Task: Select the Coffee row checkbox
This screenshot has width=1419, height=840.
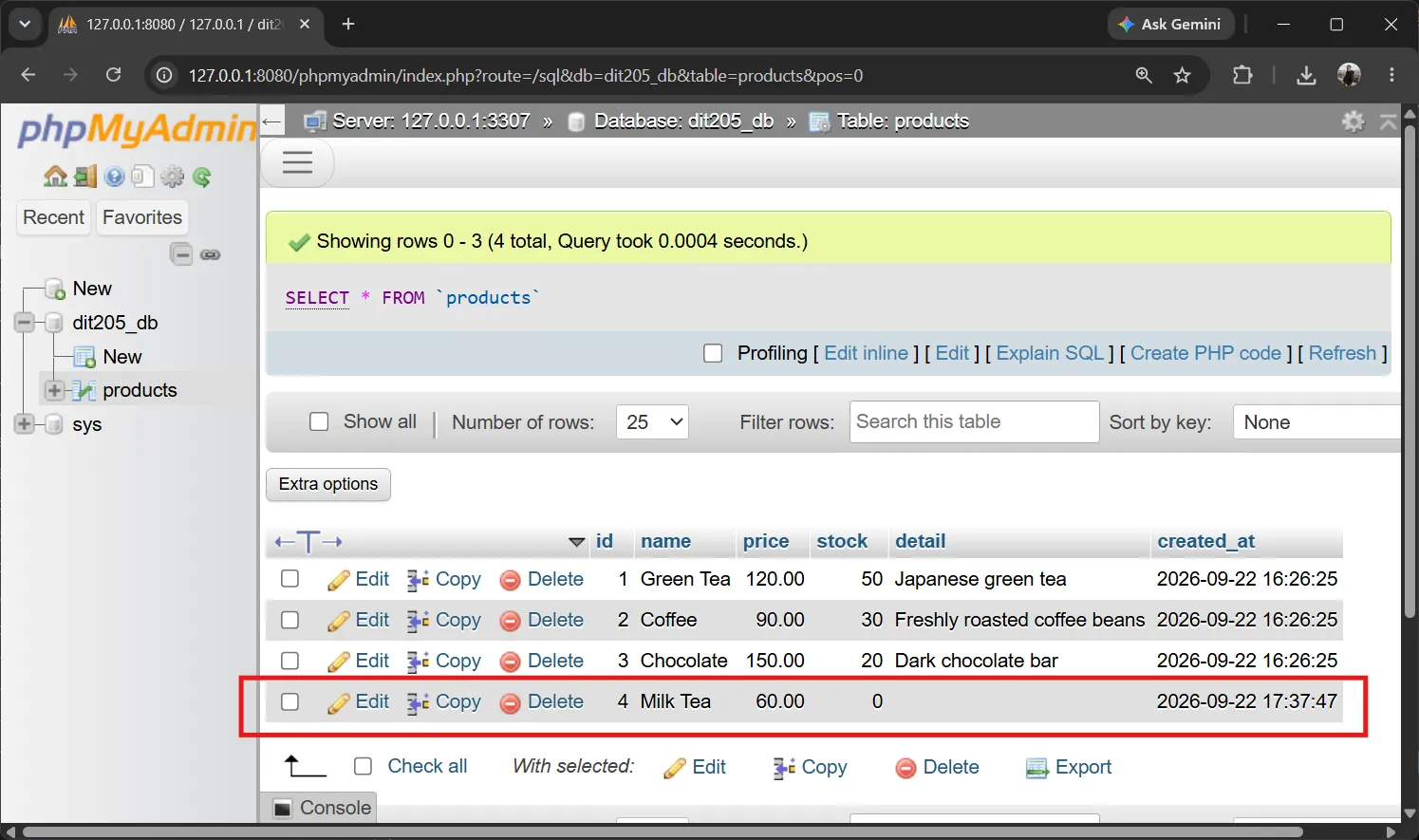Action: [x=290, y=620]
